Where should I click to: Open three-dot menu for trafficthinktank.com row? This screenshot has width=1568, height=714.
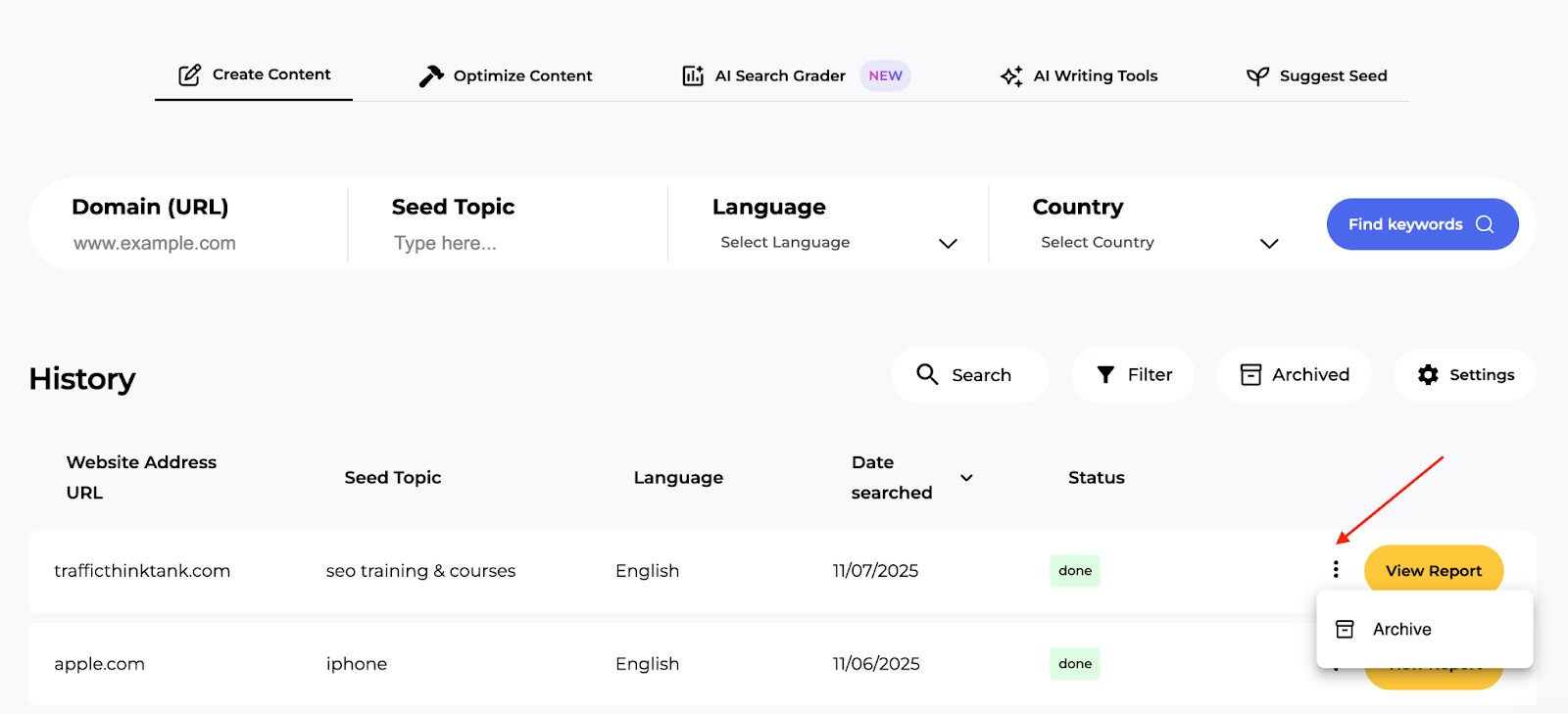1336,570
